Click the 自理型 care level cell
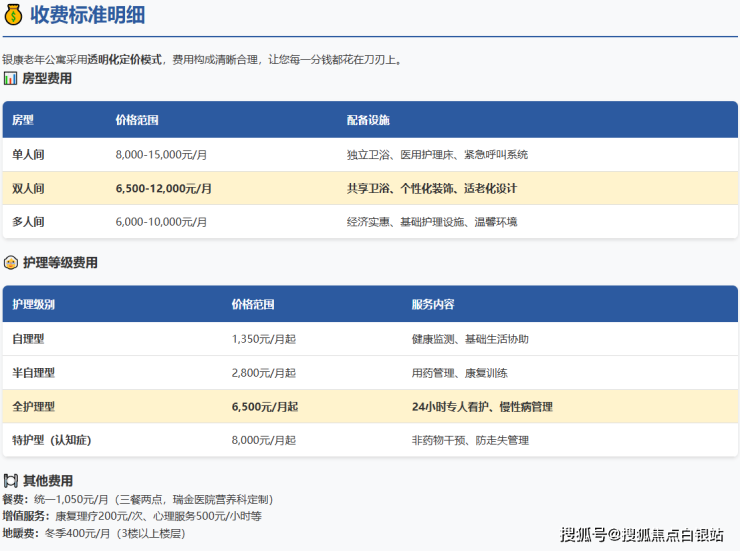Viewport: 740px width, 551px height. 28,339
